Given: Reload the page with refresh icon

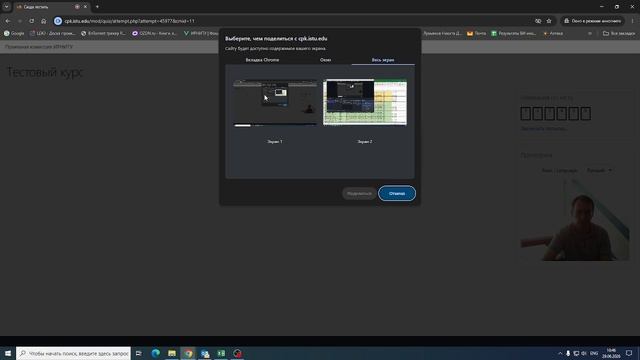Looking at the screenshot, I should point(31,21).
